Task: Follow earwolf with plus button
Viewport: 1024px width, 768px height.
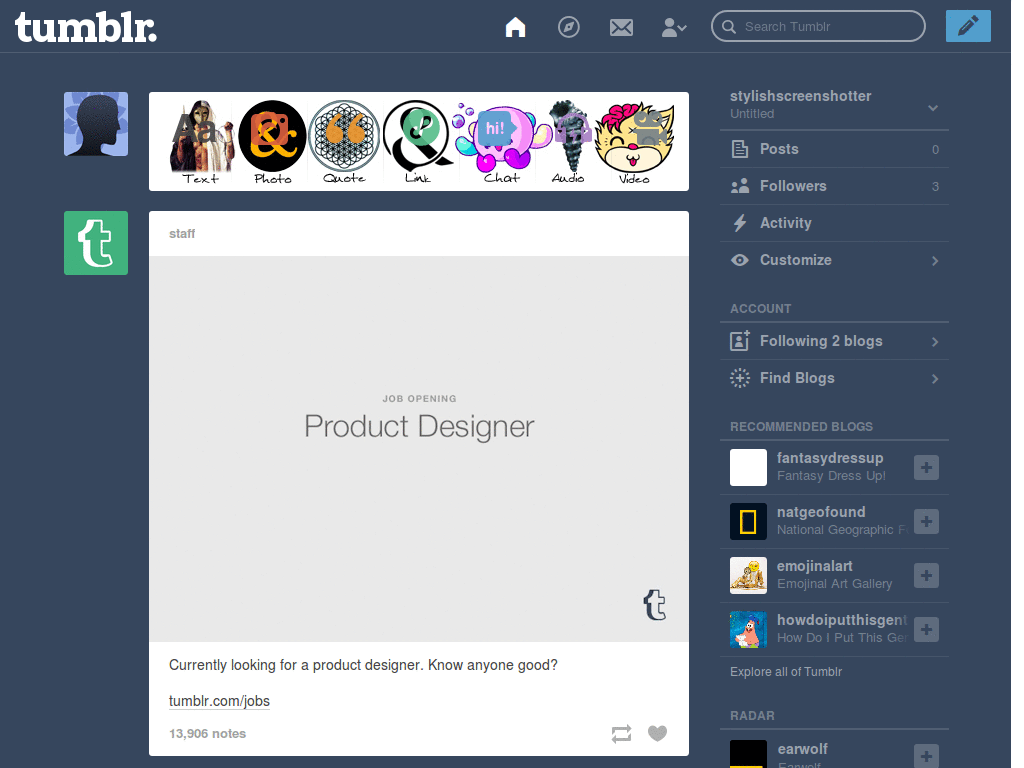Action: [926, 756]
